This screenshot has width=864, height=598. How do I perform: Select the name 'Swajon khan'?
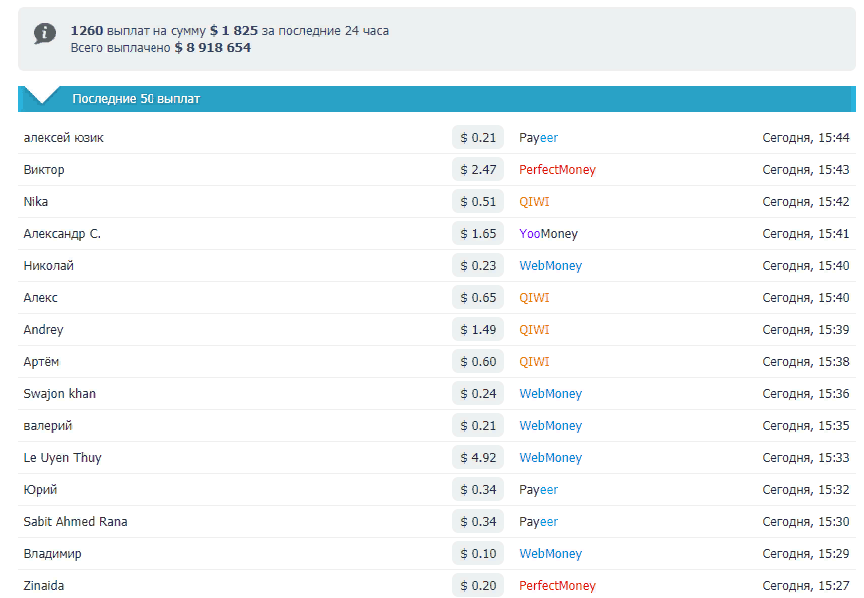pyautogui.click(x=60, y=394)
